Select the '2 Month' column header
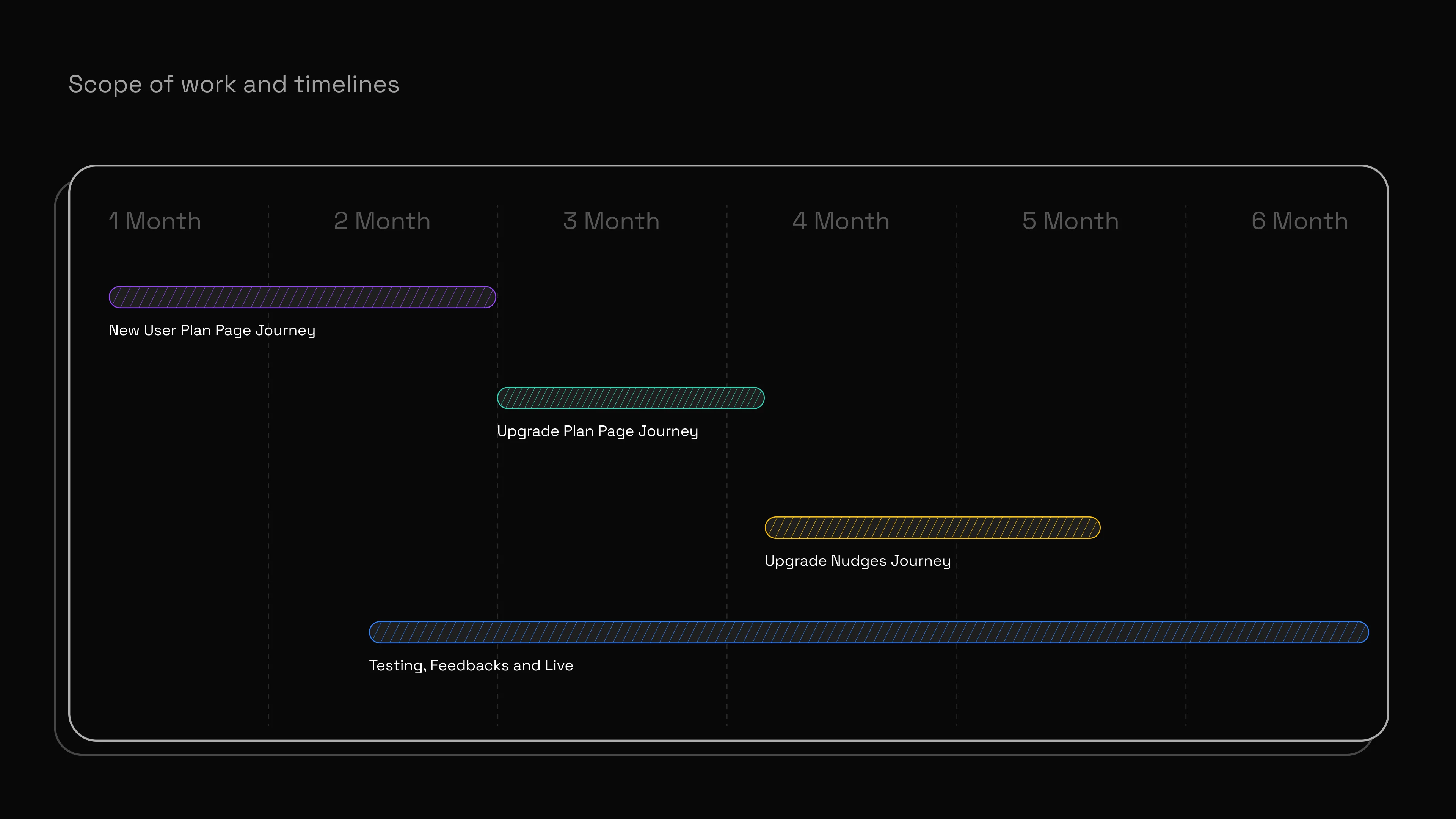 pyautogui.click(x=382, y=221)
